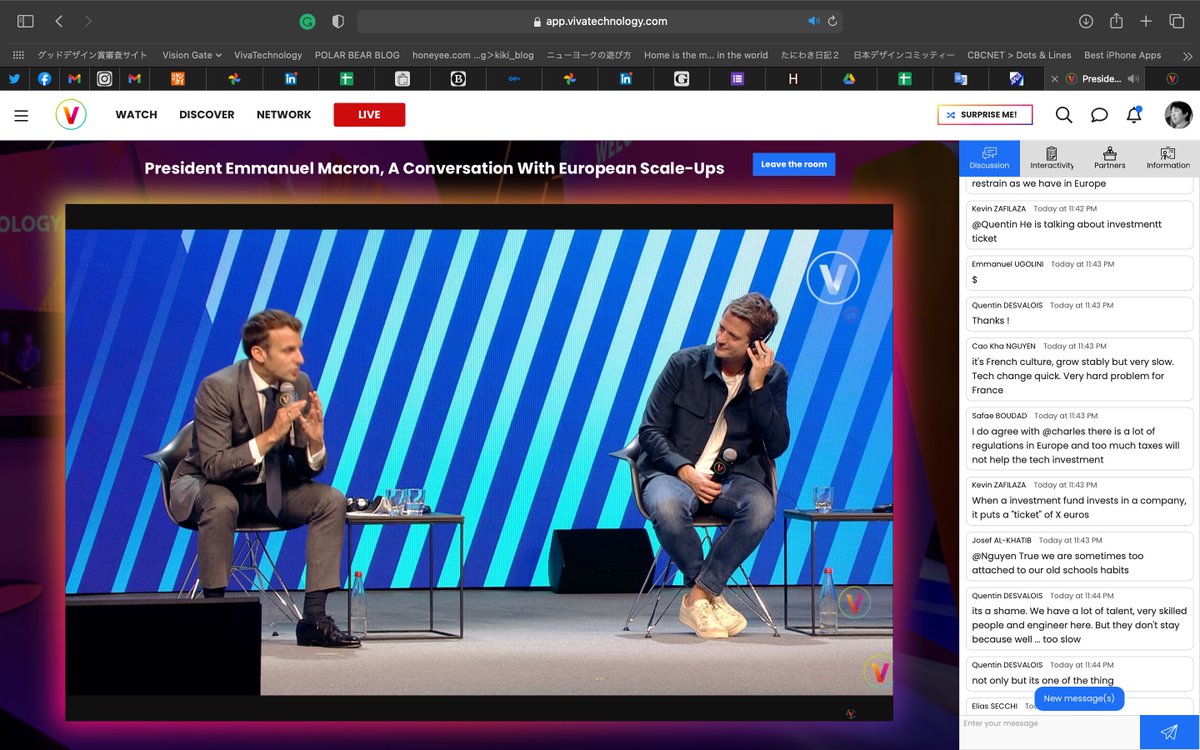Click the Leave the room button
The image size is (1200, 750).
tap(794, 164)
